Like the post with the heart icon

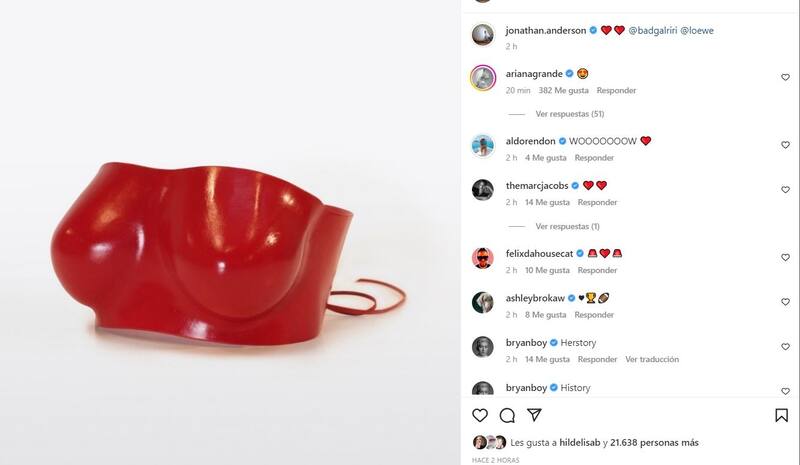pos(480,415)
